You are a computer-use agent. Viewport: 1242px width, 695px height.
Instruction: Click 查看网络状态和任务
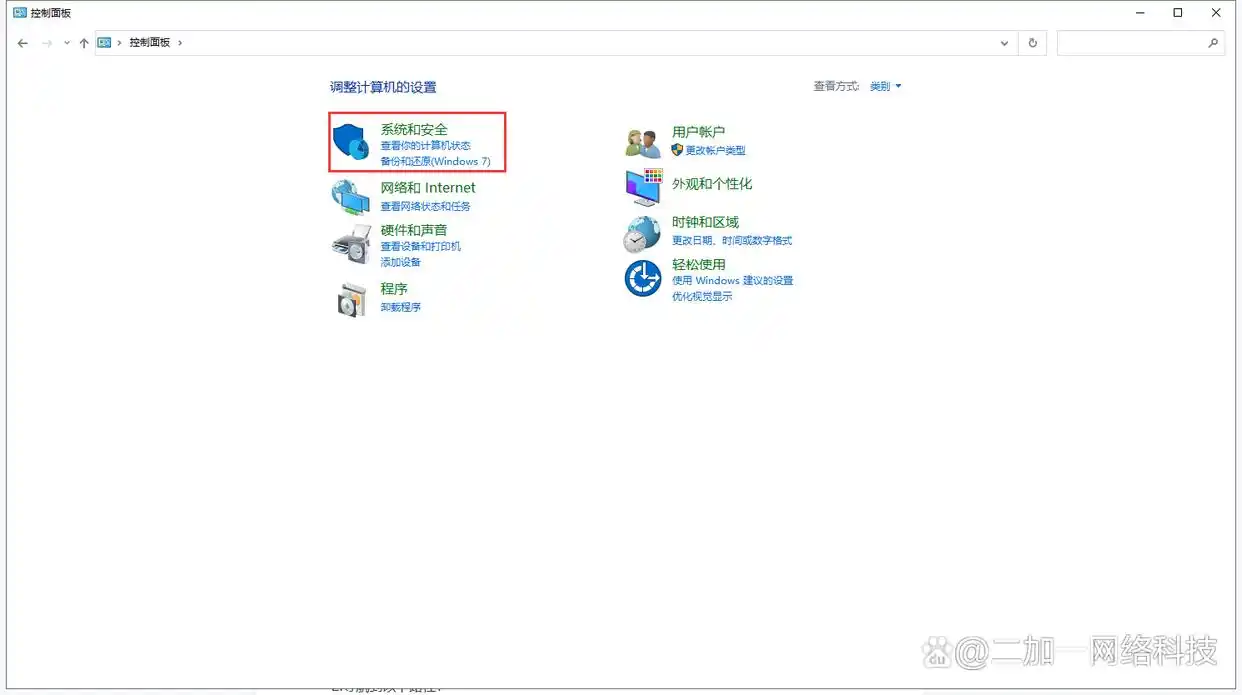pos(422,205)
